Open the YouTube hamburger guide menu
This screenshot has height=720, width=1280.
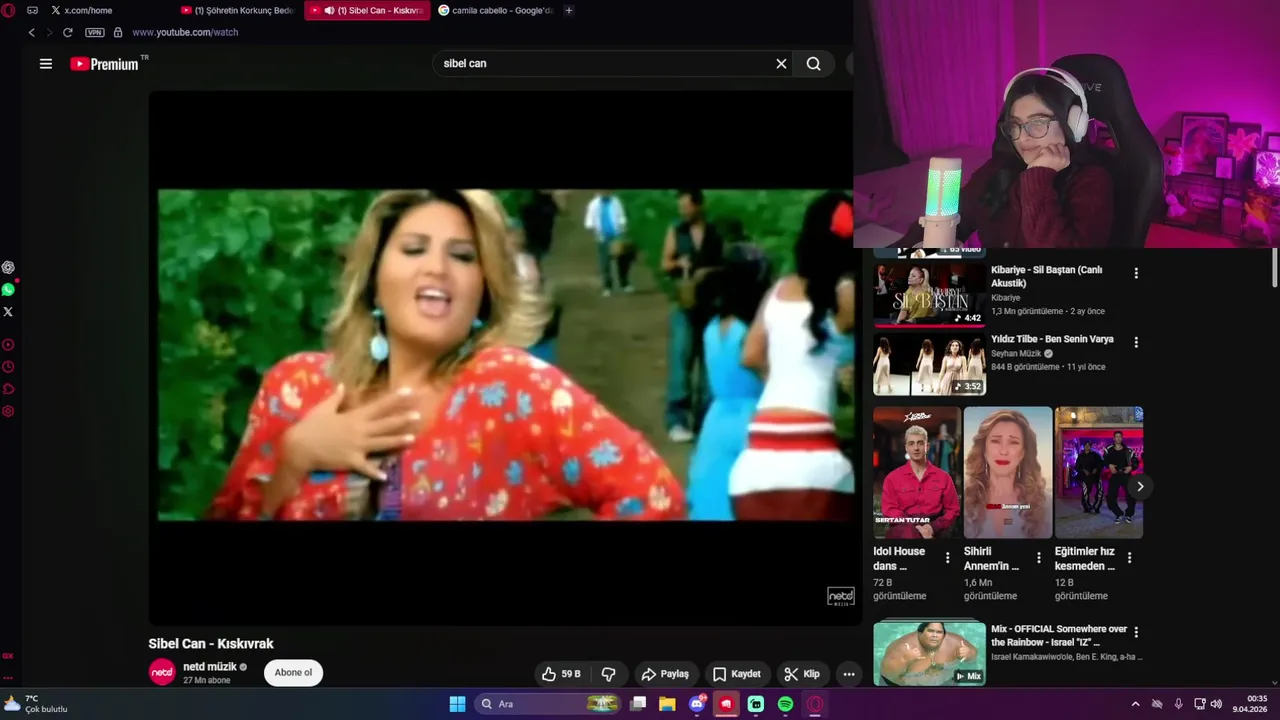[45, 64]
